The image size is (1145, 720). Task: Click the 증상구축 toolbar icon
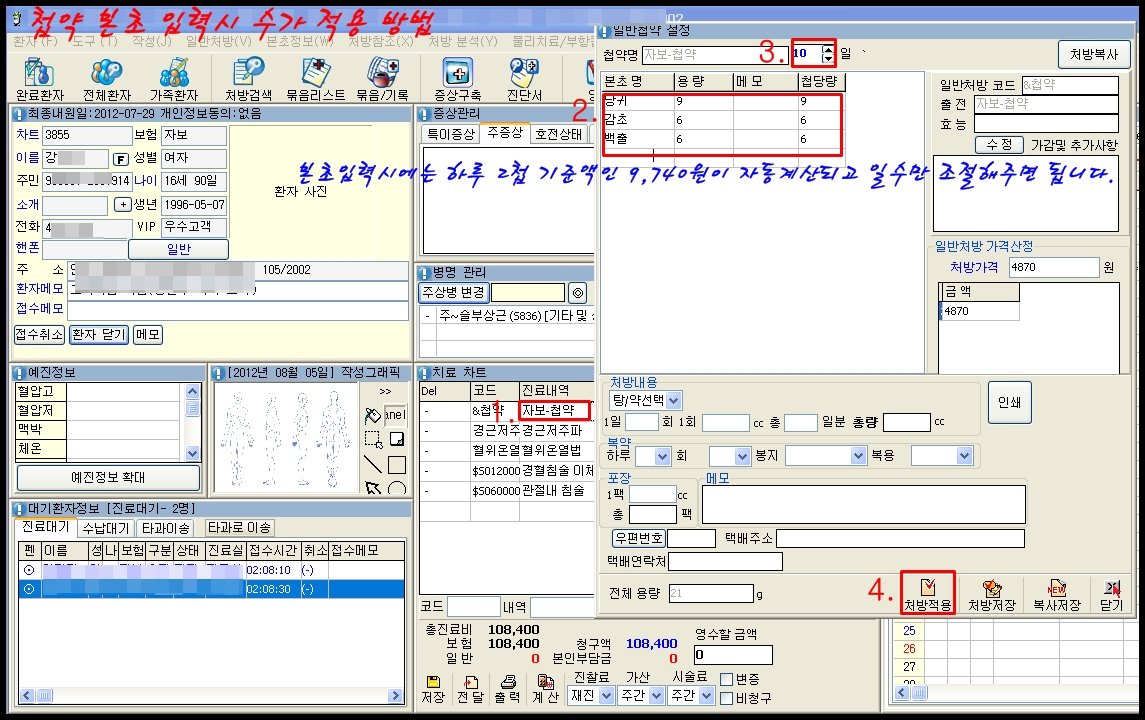(x=458, y=77)
